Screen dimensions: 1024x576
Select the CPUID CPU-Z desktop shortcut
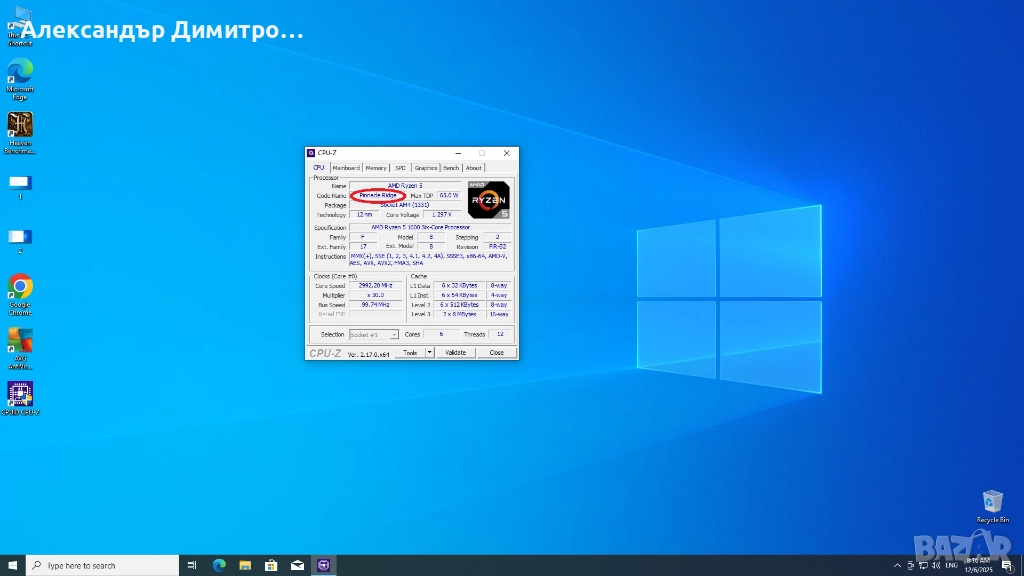[20, 393]
